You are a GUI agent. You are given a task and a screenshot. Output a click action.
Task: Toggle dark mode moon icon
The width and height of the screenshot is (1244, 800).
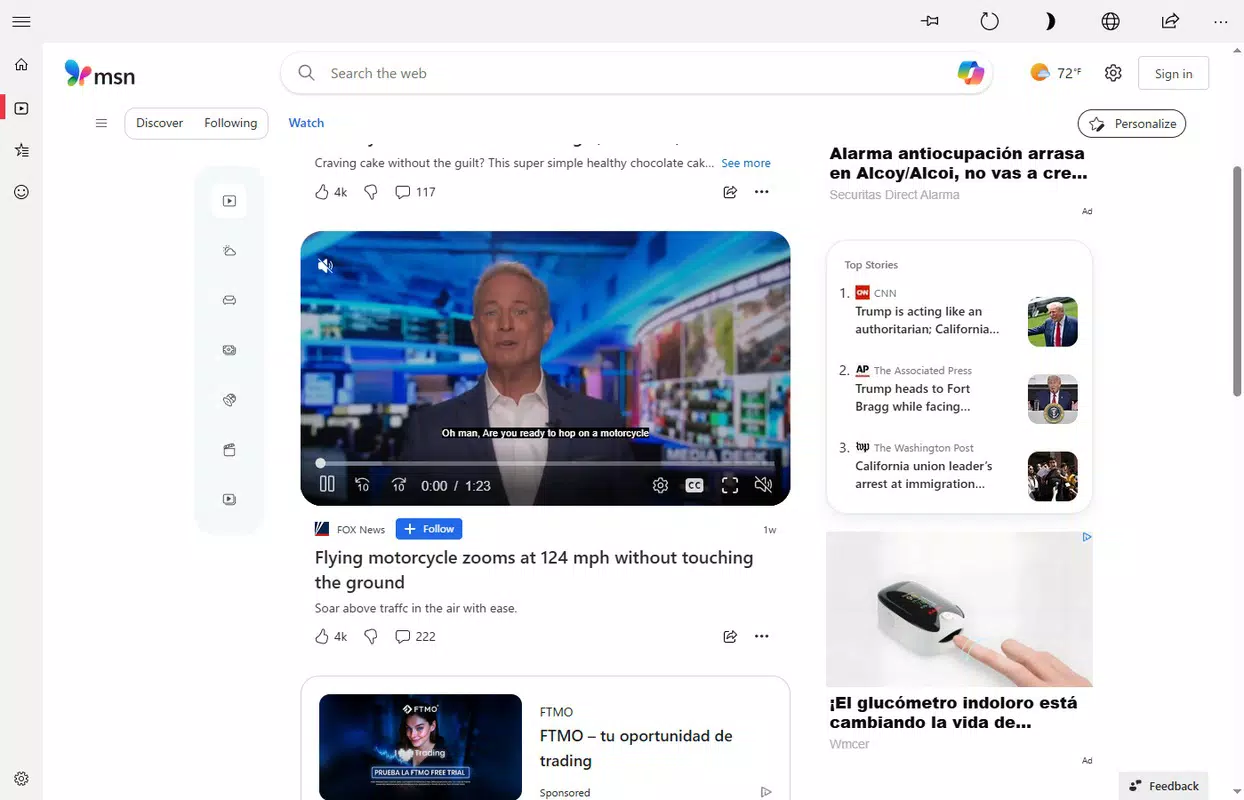[1050, 21]
